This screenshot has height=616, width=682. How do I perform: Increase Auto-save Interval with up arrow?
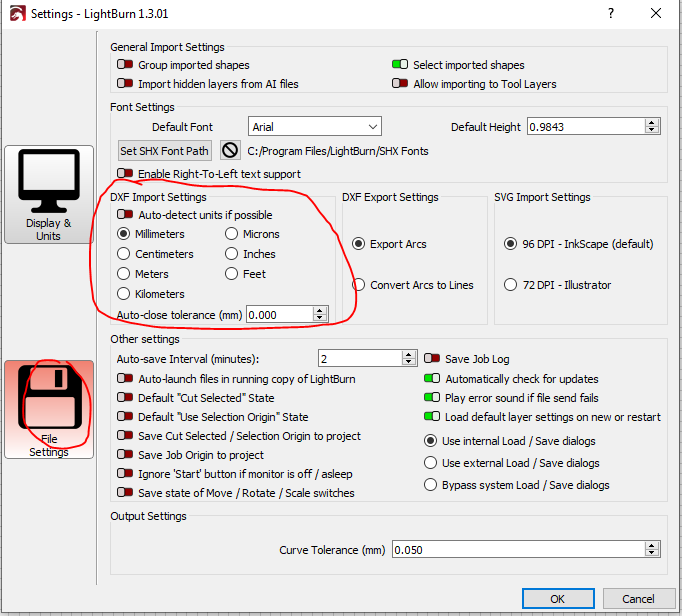tap(408, 355)
